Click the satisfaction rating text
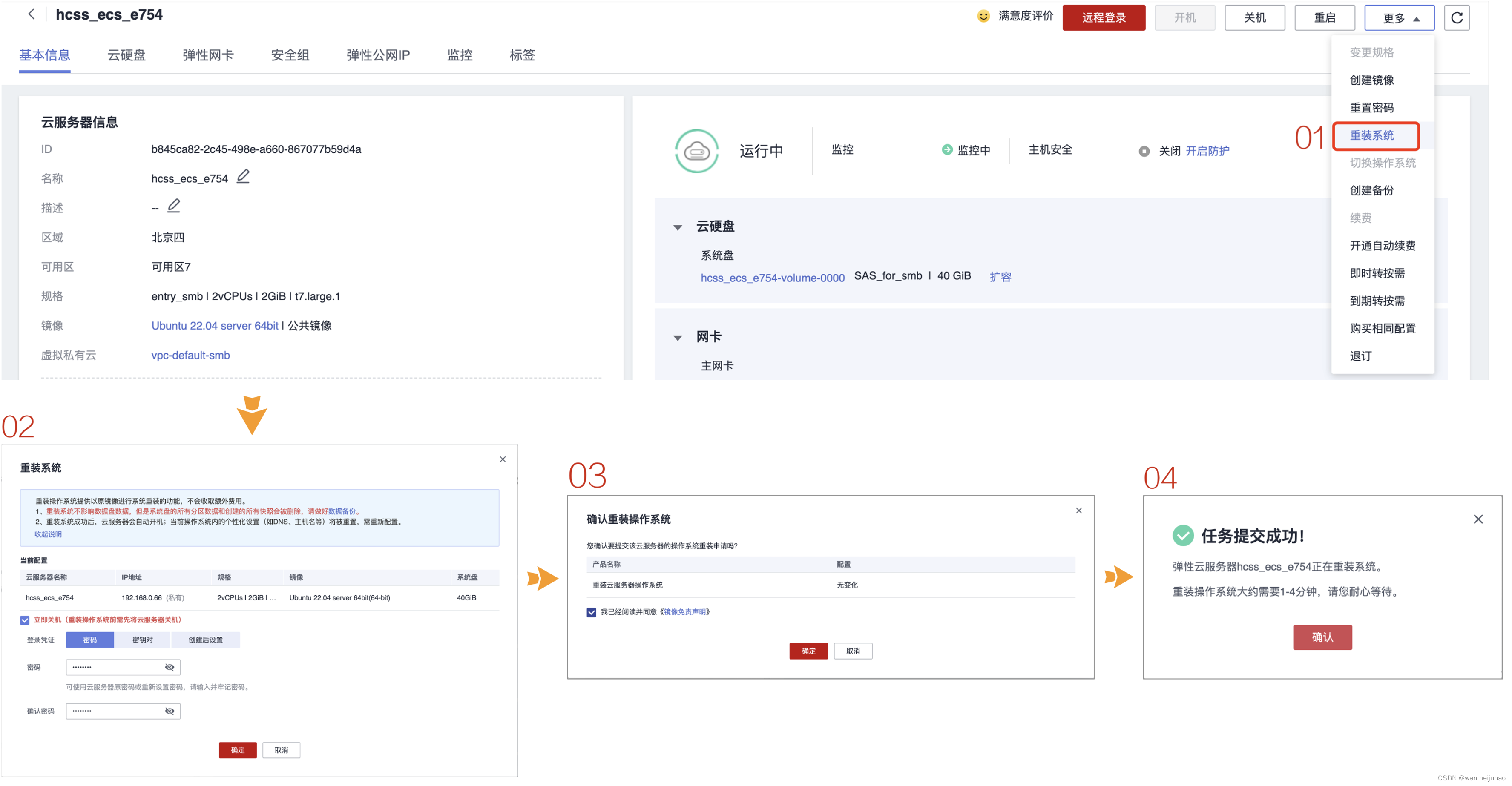 1026,16
